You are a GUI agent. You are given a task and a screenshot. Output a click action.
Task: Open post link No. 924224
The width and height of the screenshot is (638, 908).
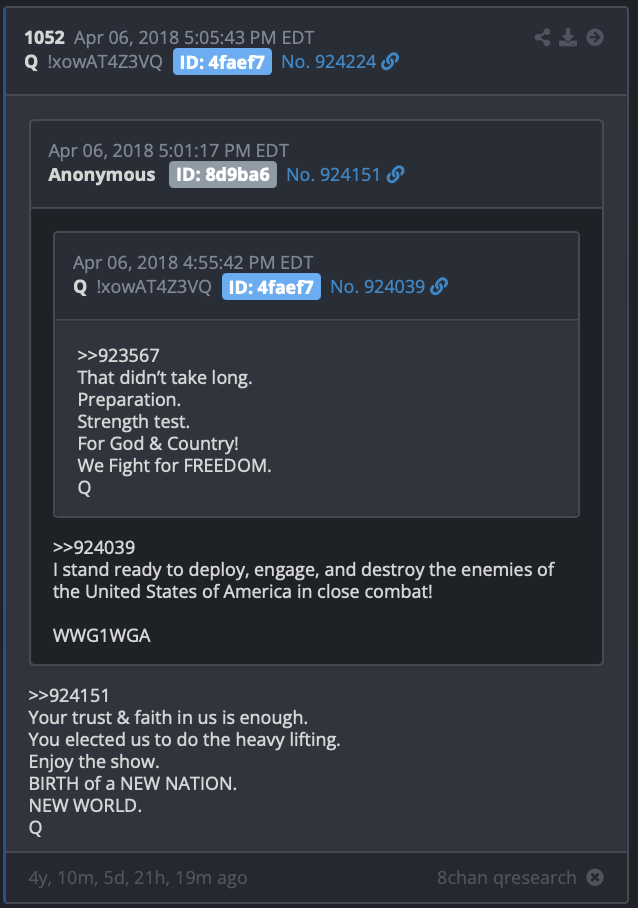328,61
